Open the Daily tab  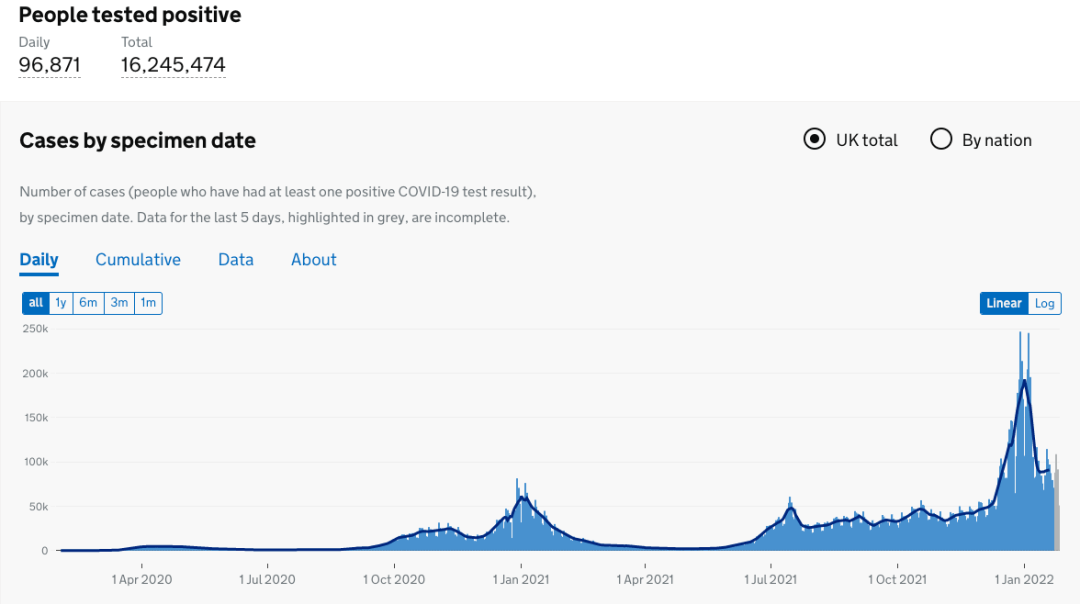click(39, 260)
